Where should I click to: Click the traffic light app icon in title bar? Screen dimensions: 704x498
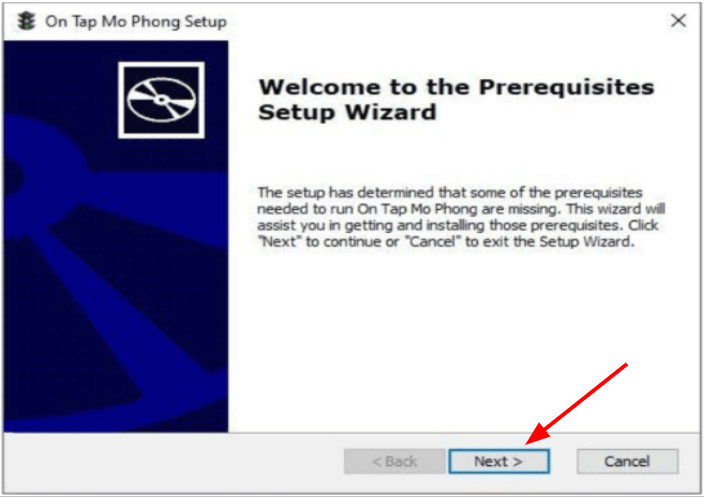[26, 21]
